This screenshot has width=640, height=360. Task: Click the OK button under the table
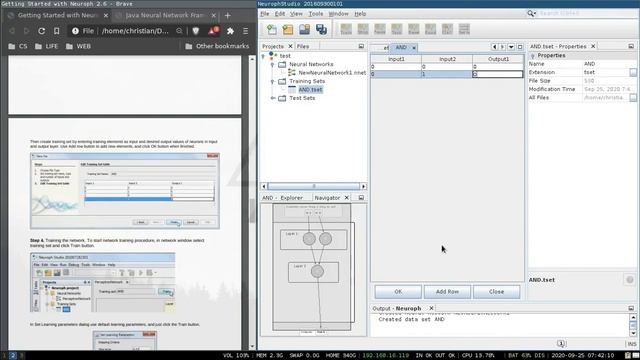[x=398, y=292]
